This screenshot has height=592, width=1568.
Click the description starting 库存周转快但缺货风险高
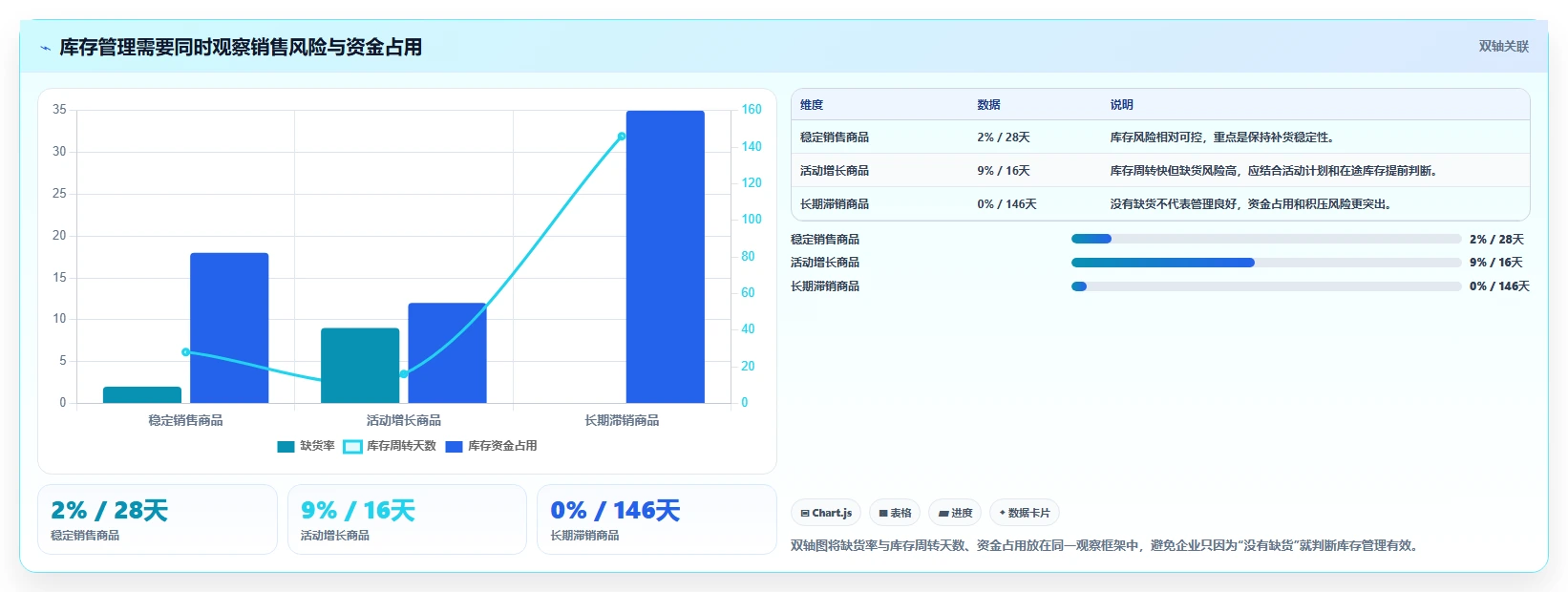(1274, 171)
